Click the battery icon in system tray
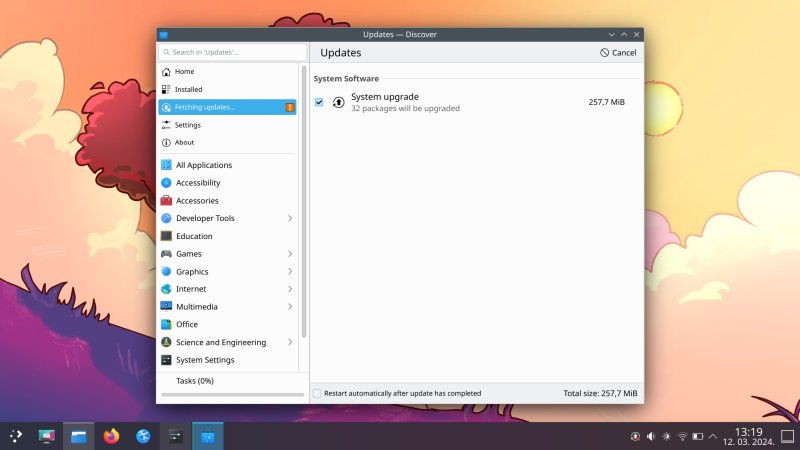Image resolution: width=800 pixels, height=450 pixels. click(697, 437)
